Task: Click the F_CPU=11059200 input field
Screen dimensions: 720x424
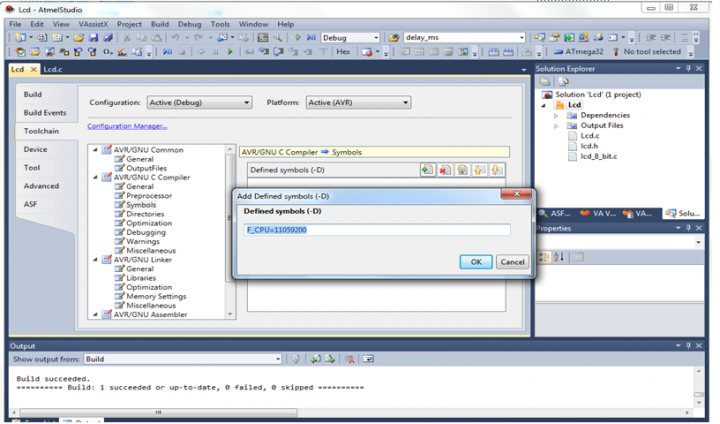Action: point(377,230)
